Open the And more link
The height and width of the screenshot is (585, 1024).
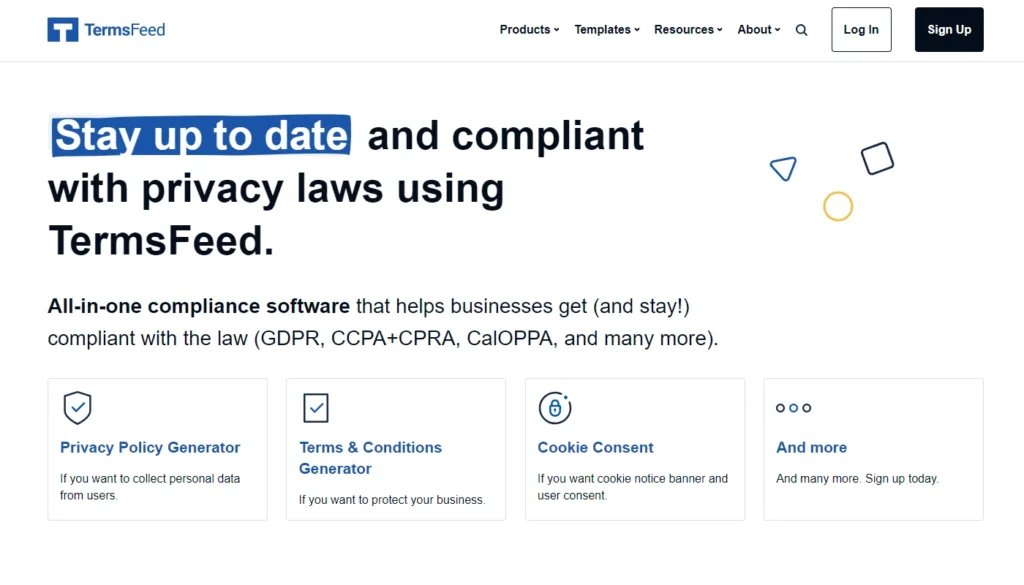[x=811, y=447]
